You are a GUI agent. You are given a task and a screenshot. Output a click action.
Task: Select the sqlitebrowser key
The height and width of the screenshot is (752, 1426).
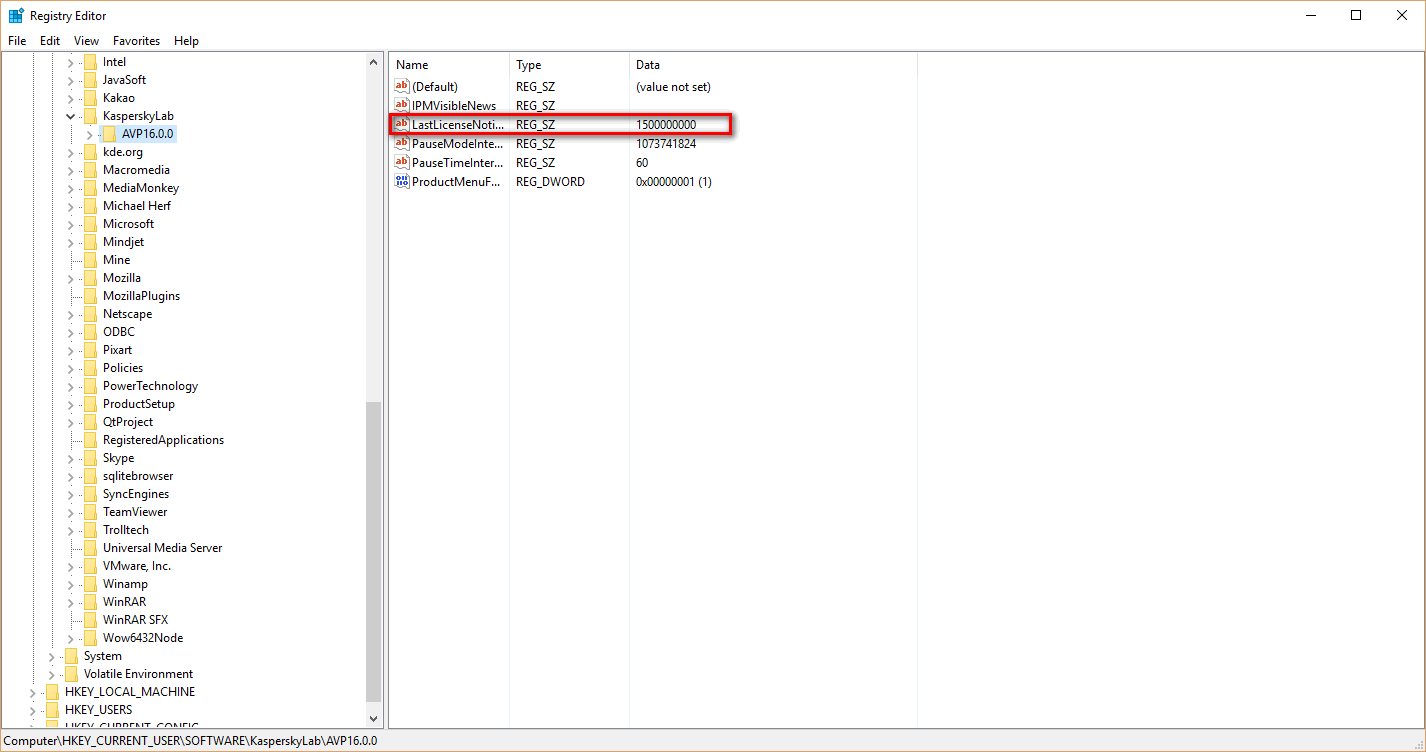click(138, 476)
